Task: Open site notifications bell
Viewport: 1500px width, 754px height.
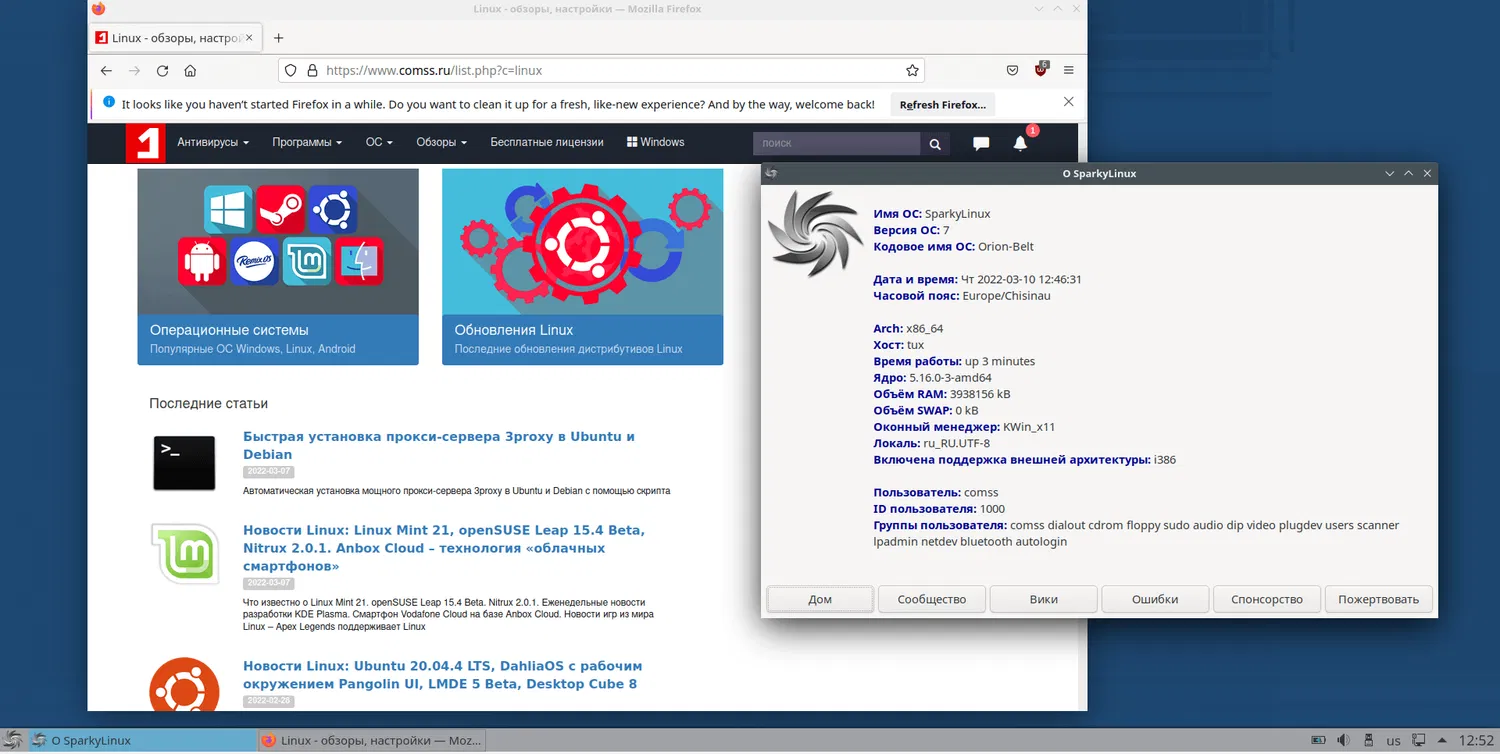Action: click(1020, 143)
